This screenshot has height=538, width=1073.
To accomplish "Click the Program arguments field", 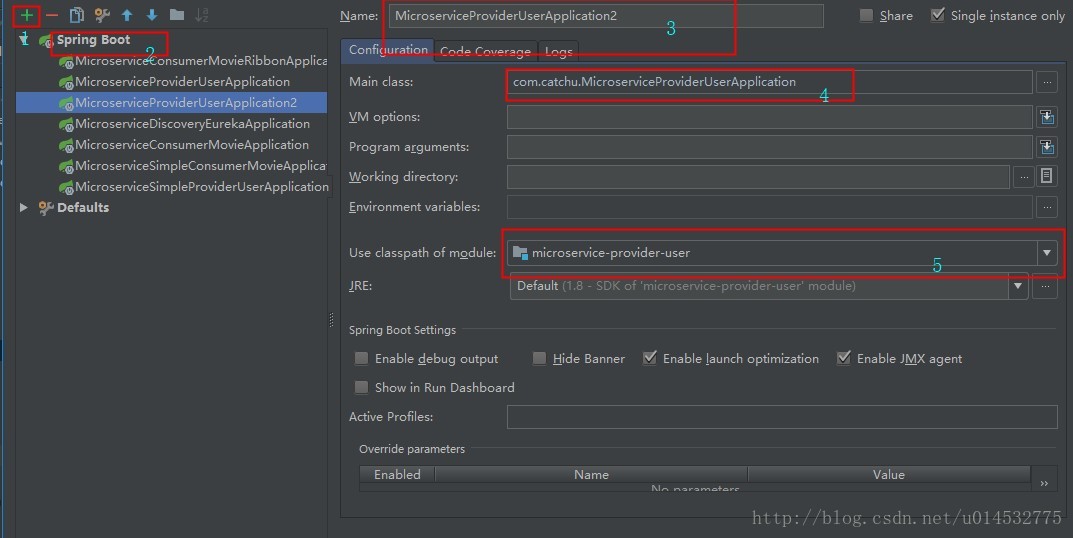I will 769,147.
